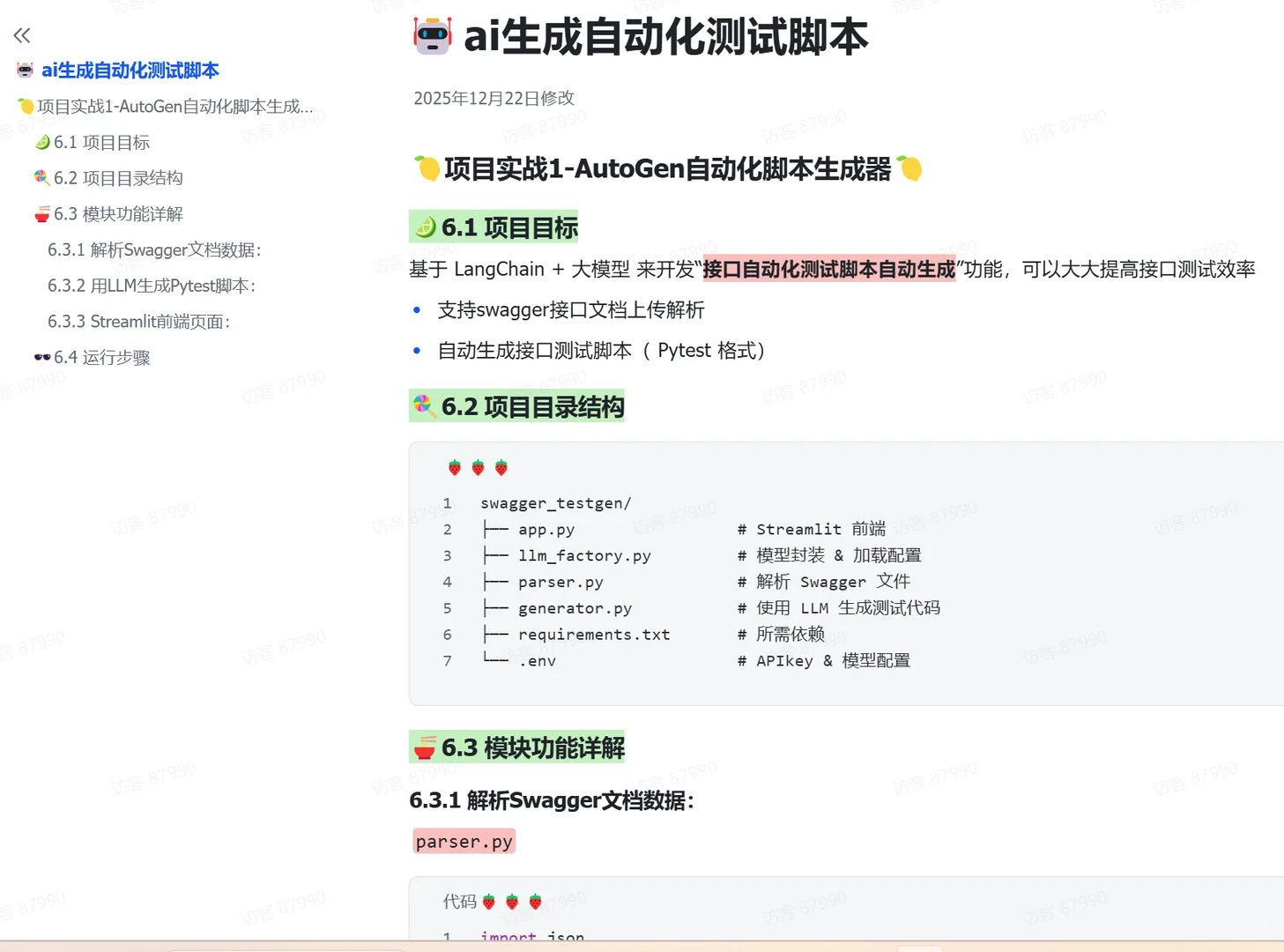Click the large robot emoji beside the page title
This screenshot has width=1284, height=952.
(433, 36)
